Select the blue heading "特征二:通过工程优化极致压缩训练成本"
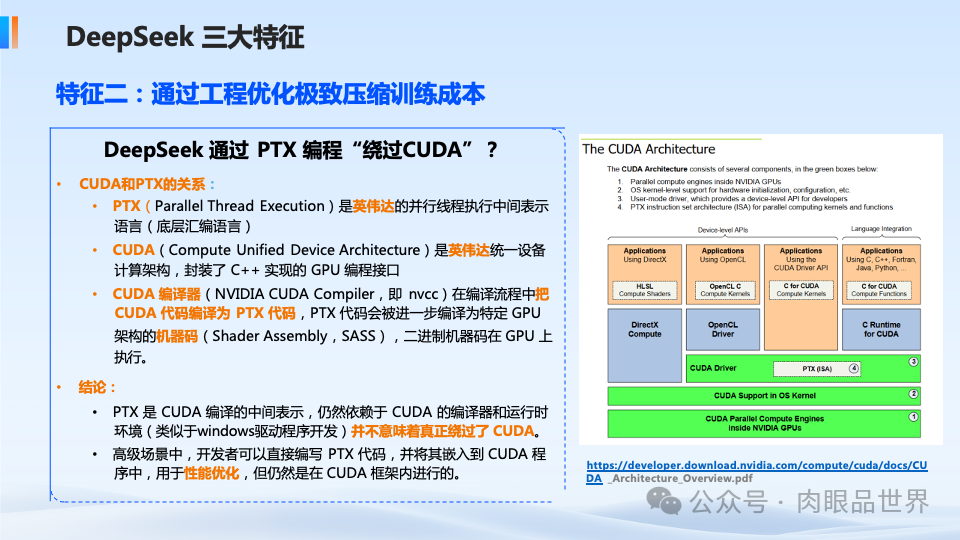 click(270, 94)
